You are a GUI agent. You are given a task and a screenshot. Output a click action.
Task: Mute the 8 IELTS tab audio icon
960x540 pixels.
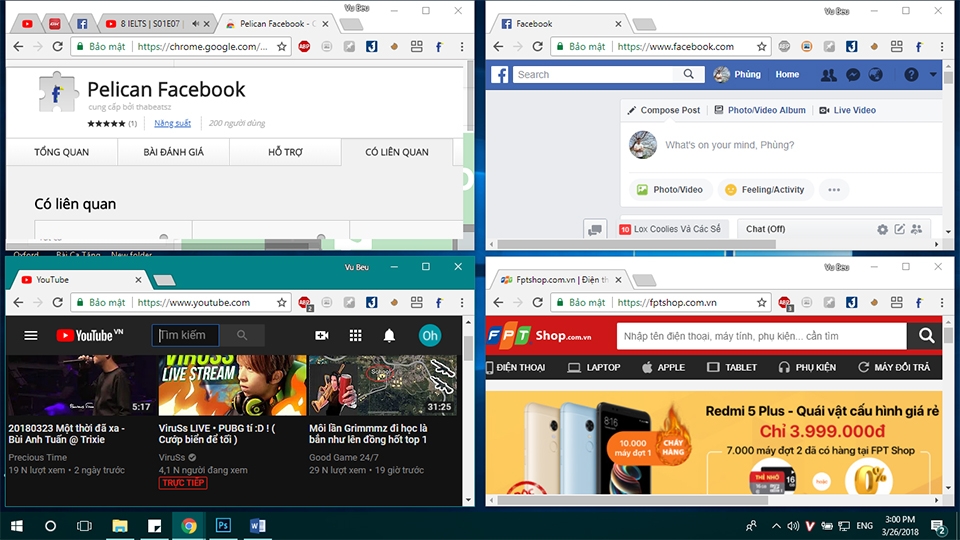coord(195,24)
